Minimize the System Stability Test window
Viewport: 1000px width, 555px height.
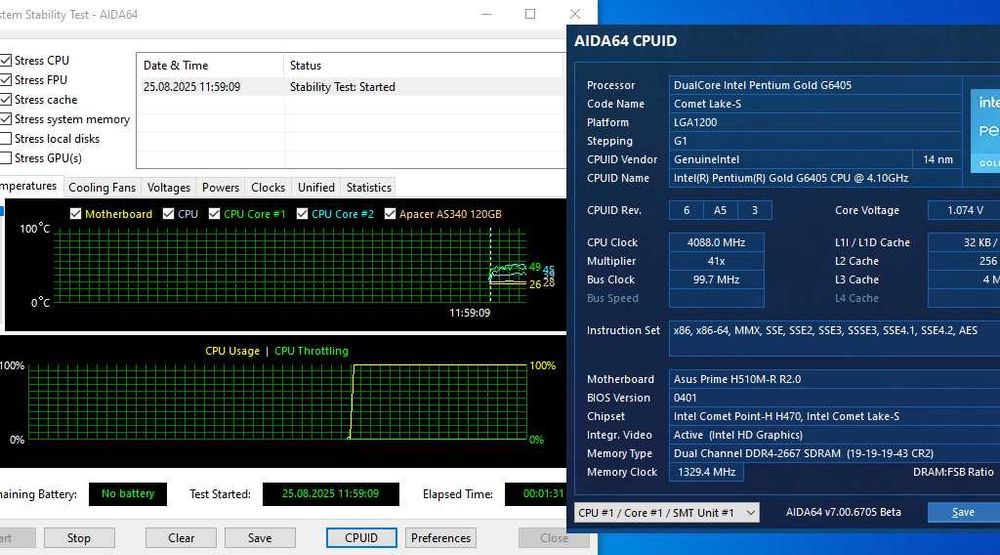pos(486,14)
